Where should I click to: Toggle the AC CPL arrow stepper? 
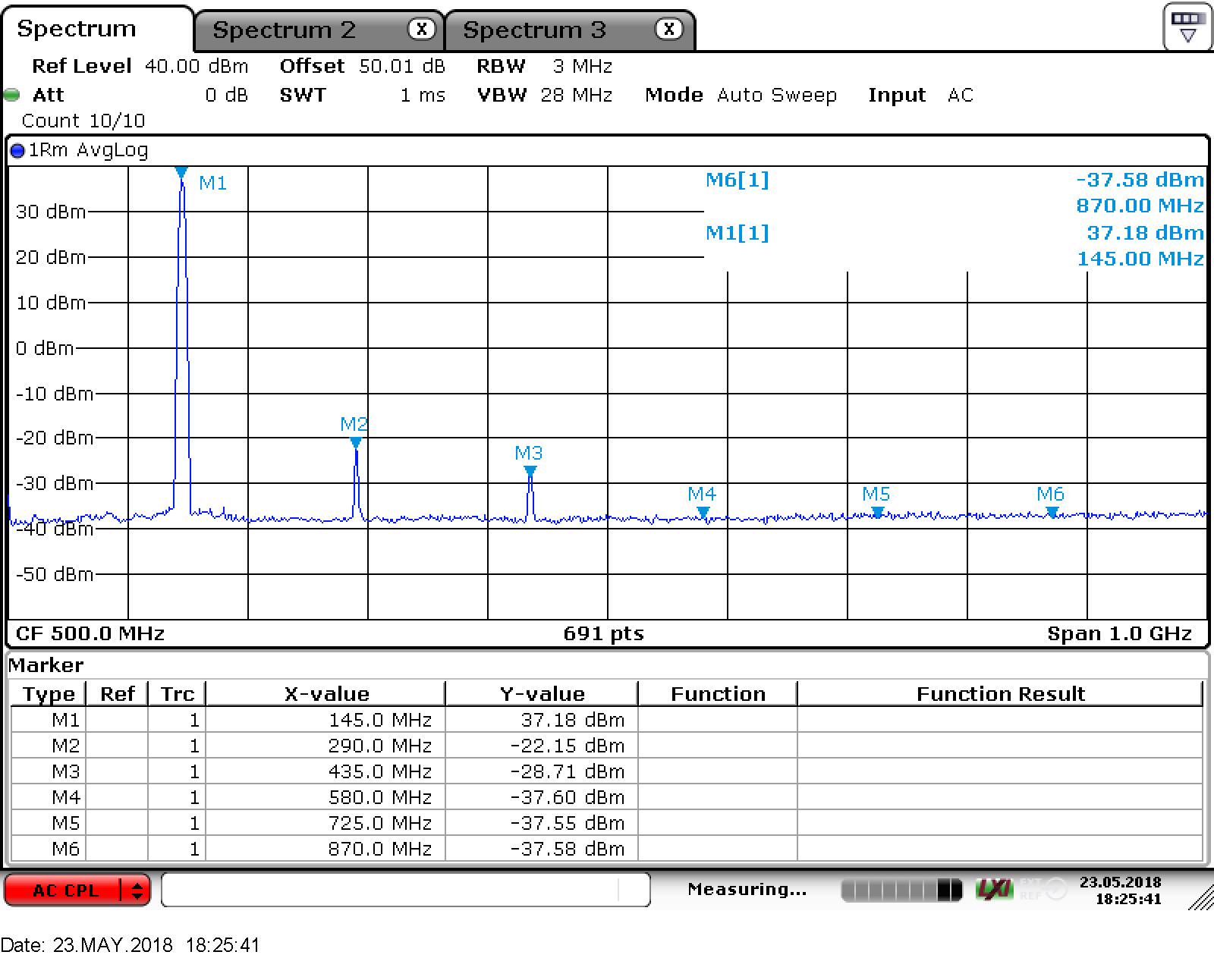tap(137, 890)
